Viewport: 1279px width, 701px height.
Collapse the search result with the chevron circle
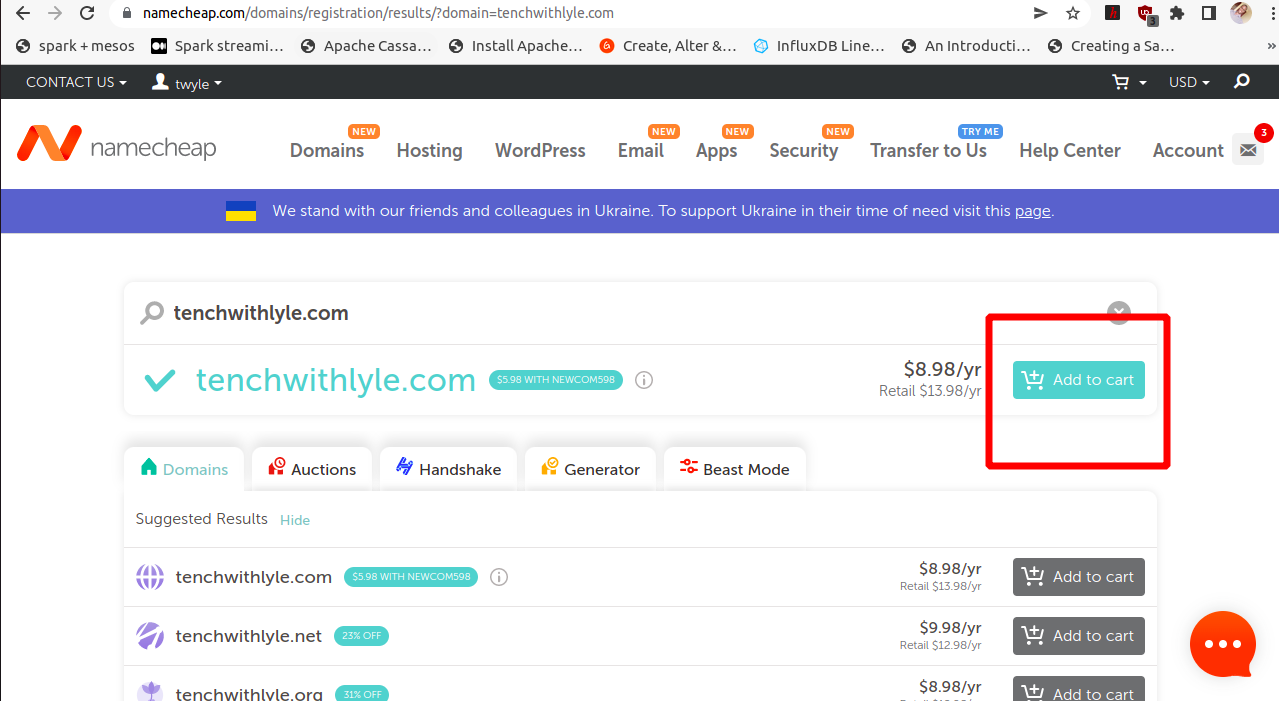point(1118,312)
